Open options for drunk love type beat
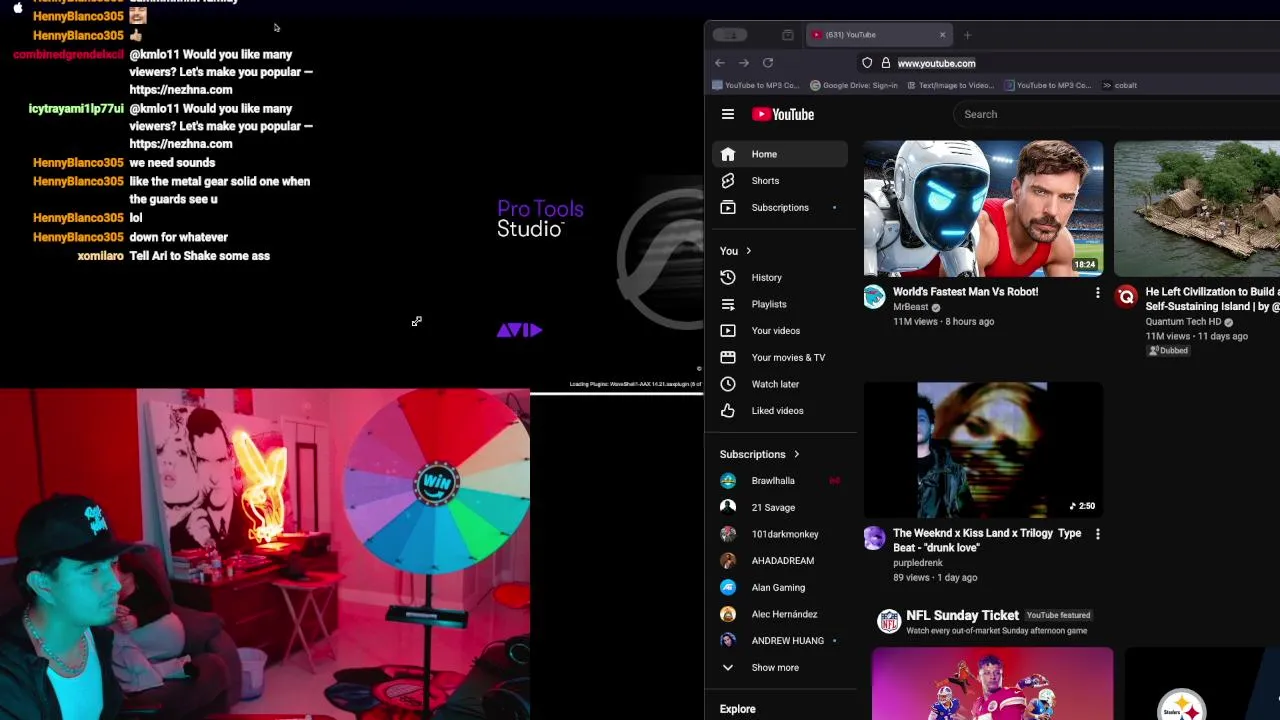This screenshot has width=1280, height=720. click(1097, 535)
